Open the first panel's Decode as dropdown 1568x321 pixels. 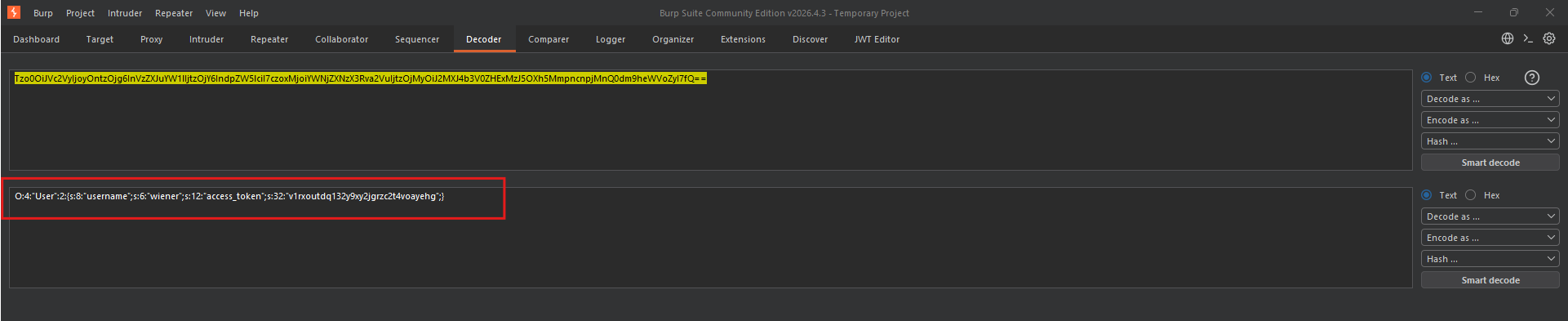pos(1490,99)
